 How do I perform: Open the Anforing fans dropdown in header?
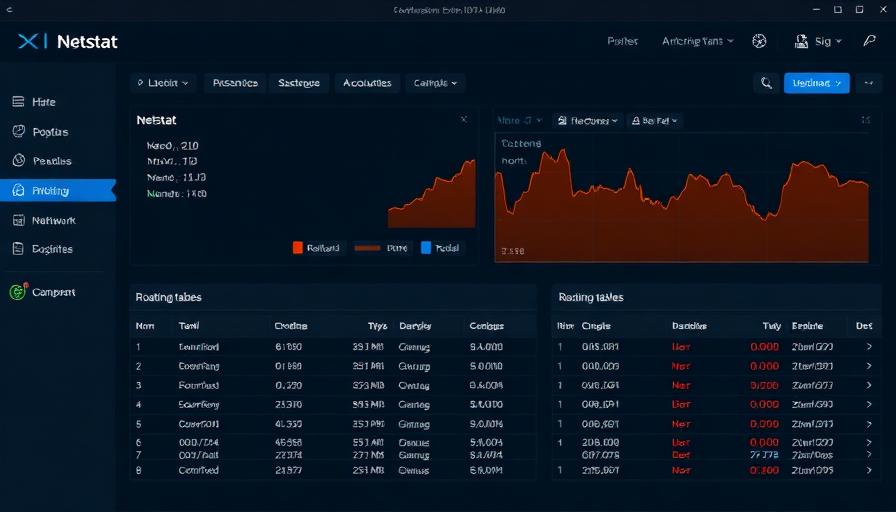coord(697,41)
